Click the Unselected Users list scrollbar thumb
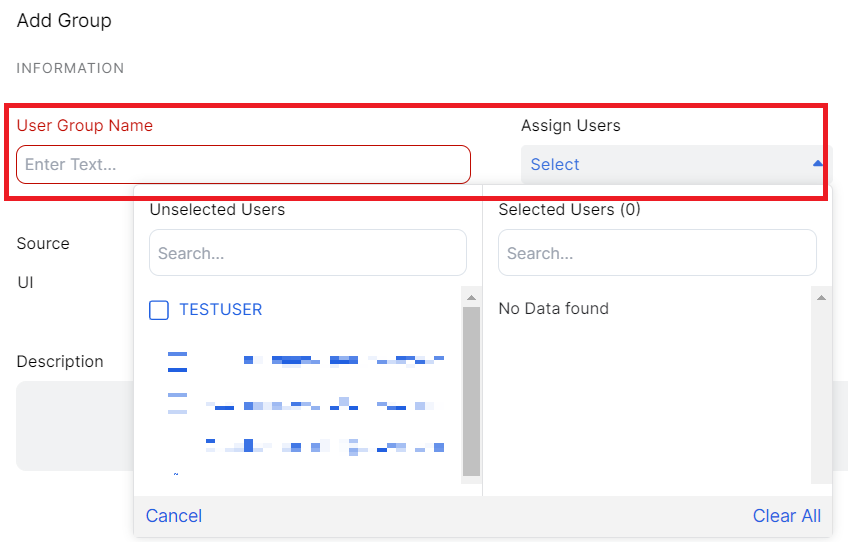Image resolution: width=848 pixels, height=542 pixels. (471, 390)
